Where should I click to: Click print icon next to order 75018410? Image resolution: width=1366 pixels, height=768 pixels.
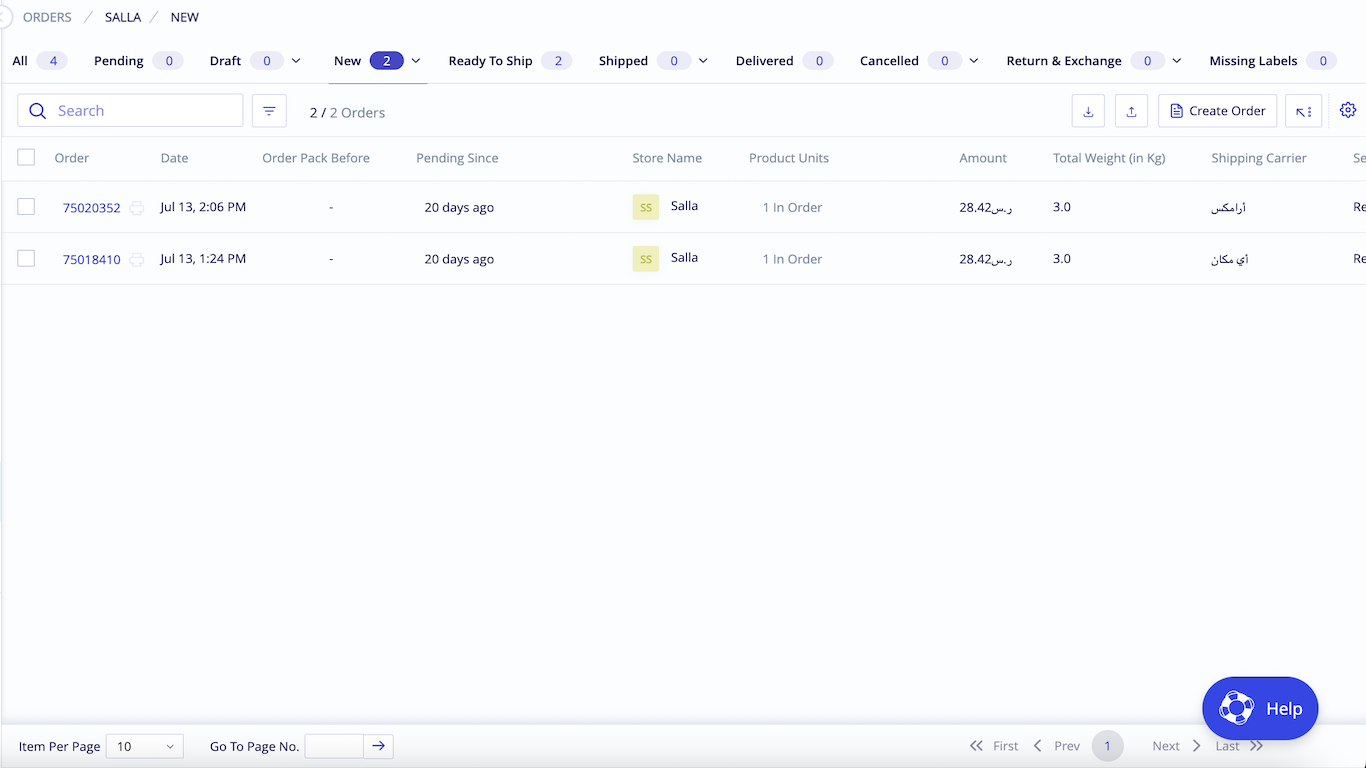137,260
